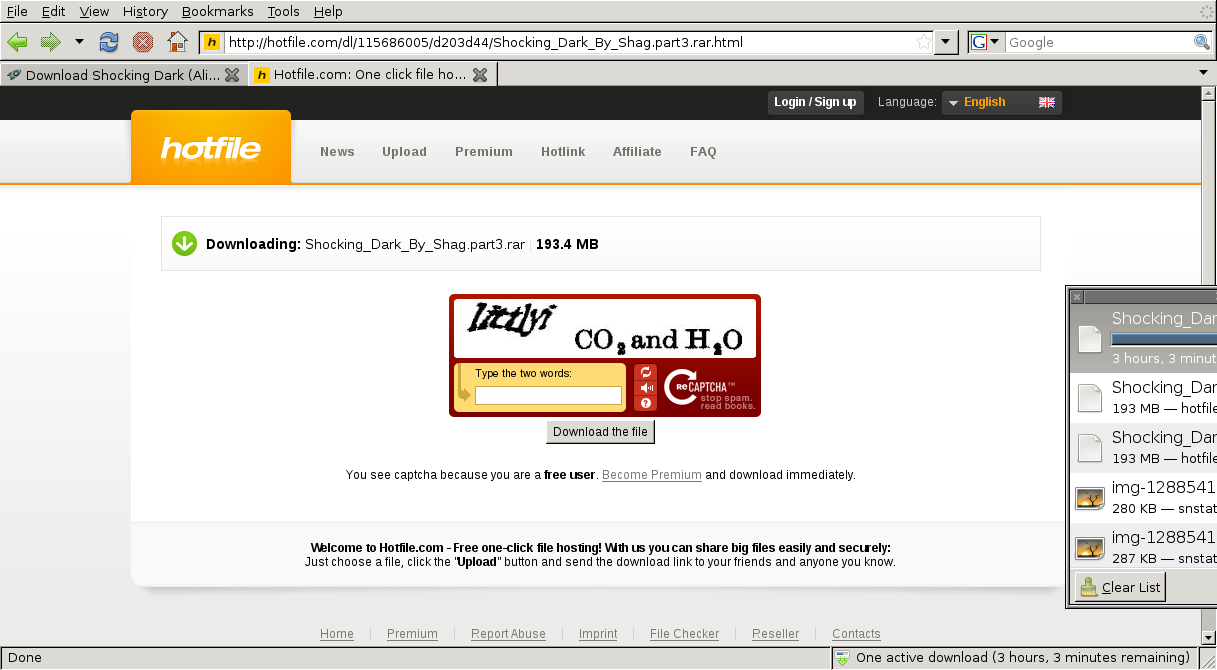Reload the current page
This screenshot has height=670, width=1217.
coord(109,42)
